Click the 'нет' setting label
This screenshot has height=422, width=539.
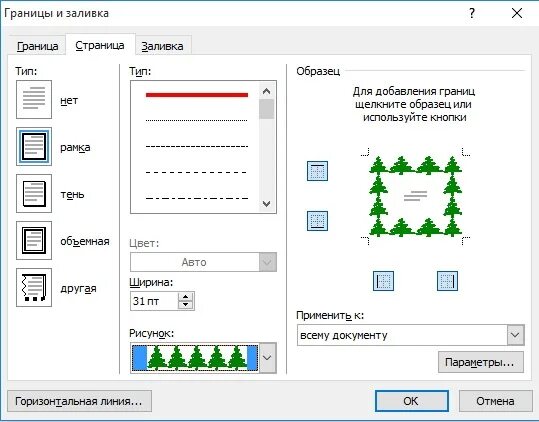69,100
